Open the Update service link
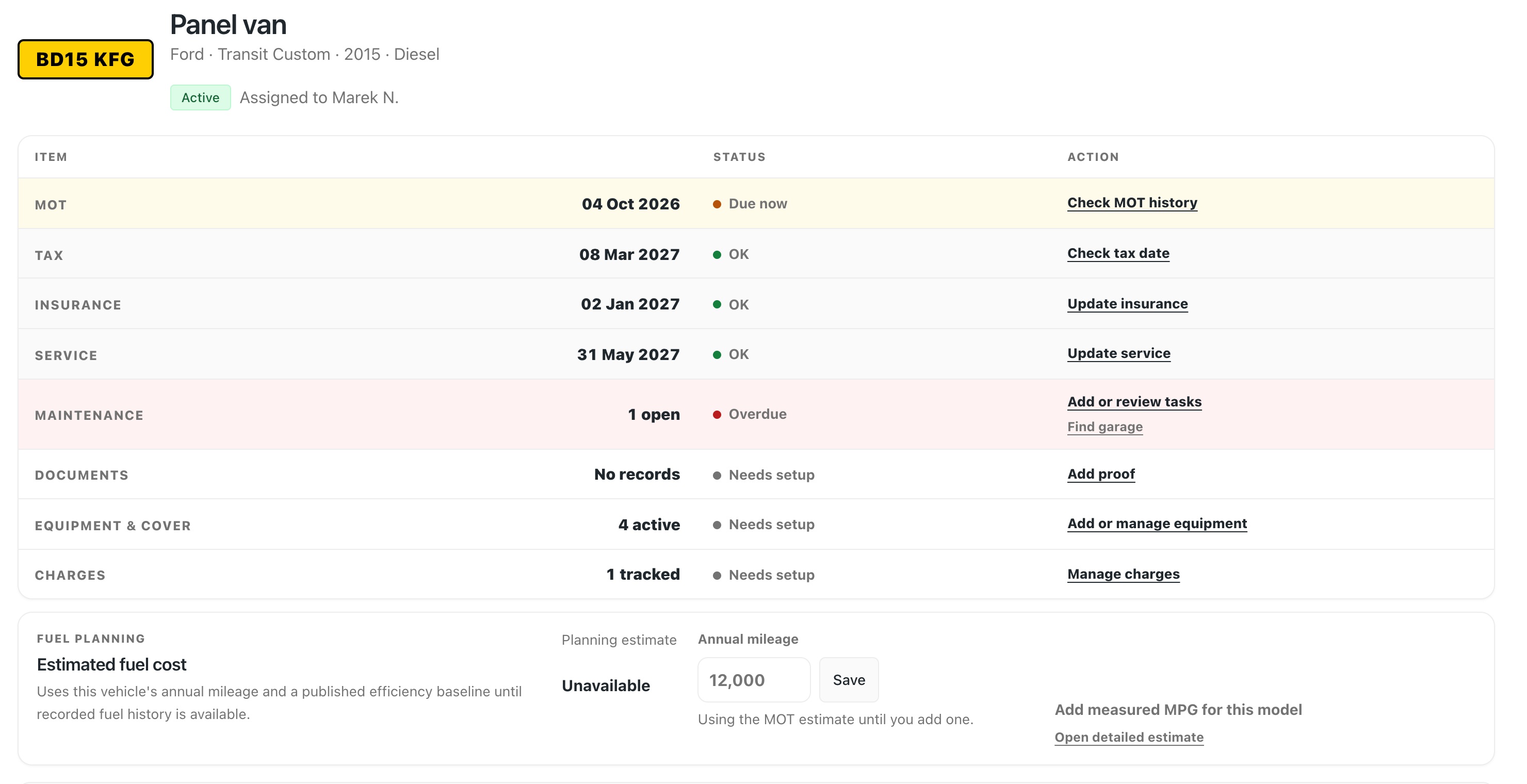The width and height of the screenshot is (1527, 784). pyautogui.click(x=1118, y=354)
